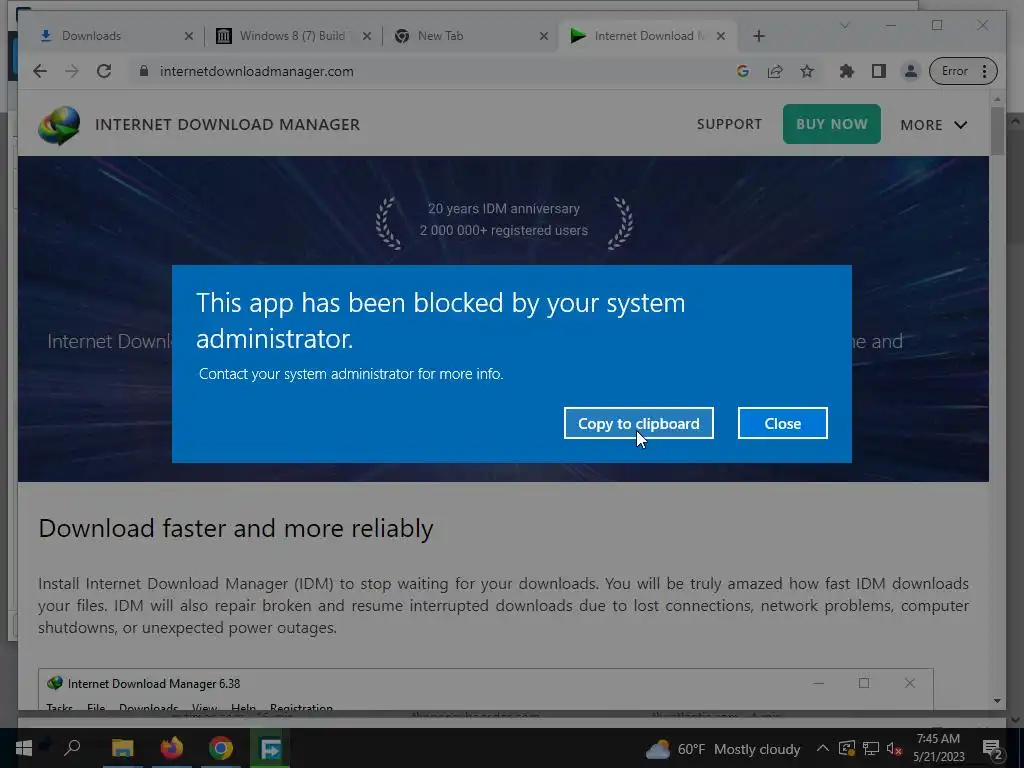The height and width of the screenshot is (768, 1024).
Task: Click IDM 6.38 screenshot title bar icon
Action: pyautogui.click(x=55, y=683)
